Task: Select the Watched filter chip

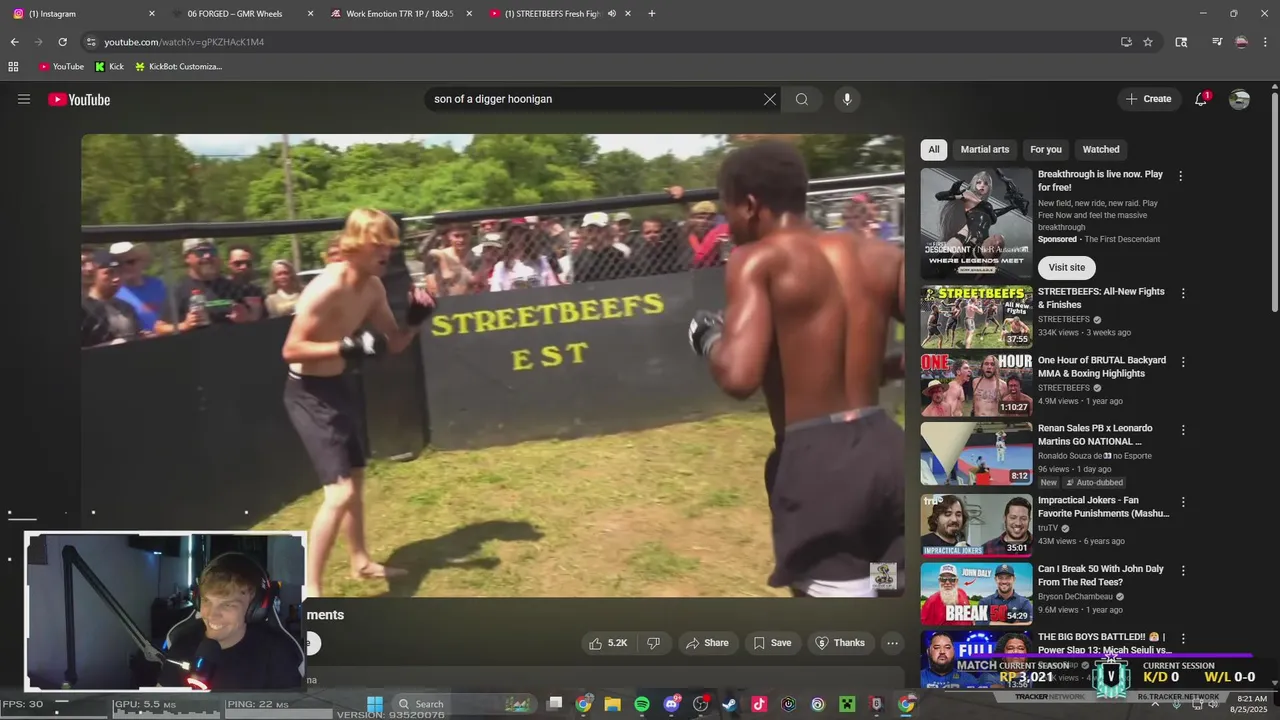Action: click(x=1101, y=149)
